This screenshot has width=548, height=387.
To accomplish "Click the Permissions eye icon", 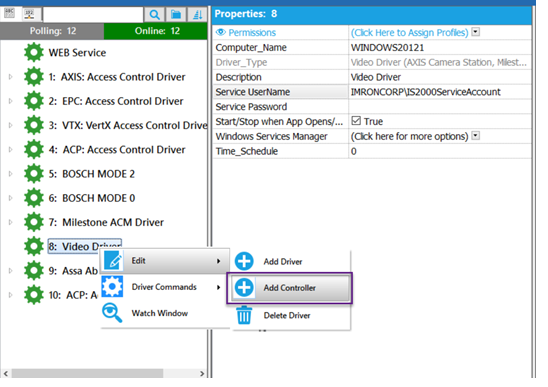I will [221, 32].
